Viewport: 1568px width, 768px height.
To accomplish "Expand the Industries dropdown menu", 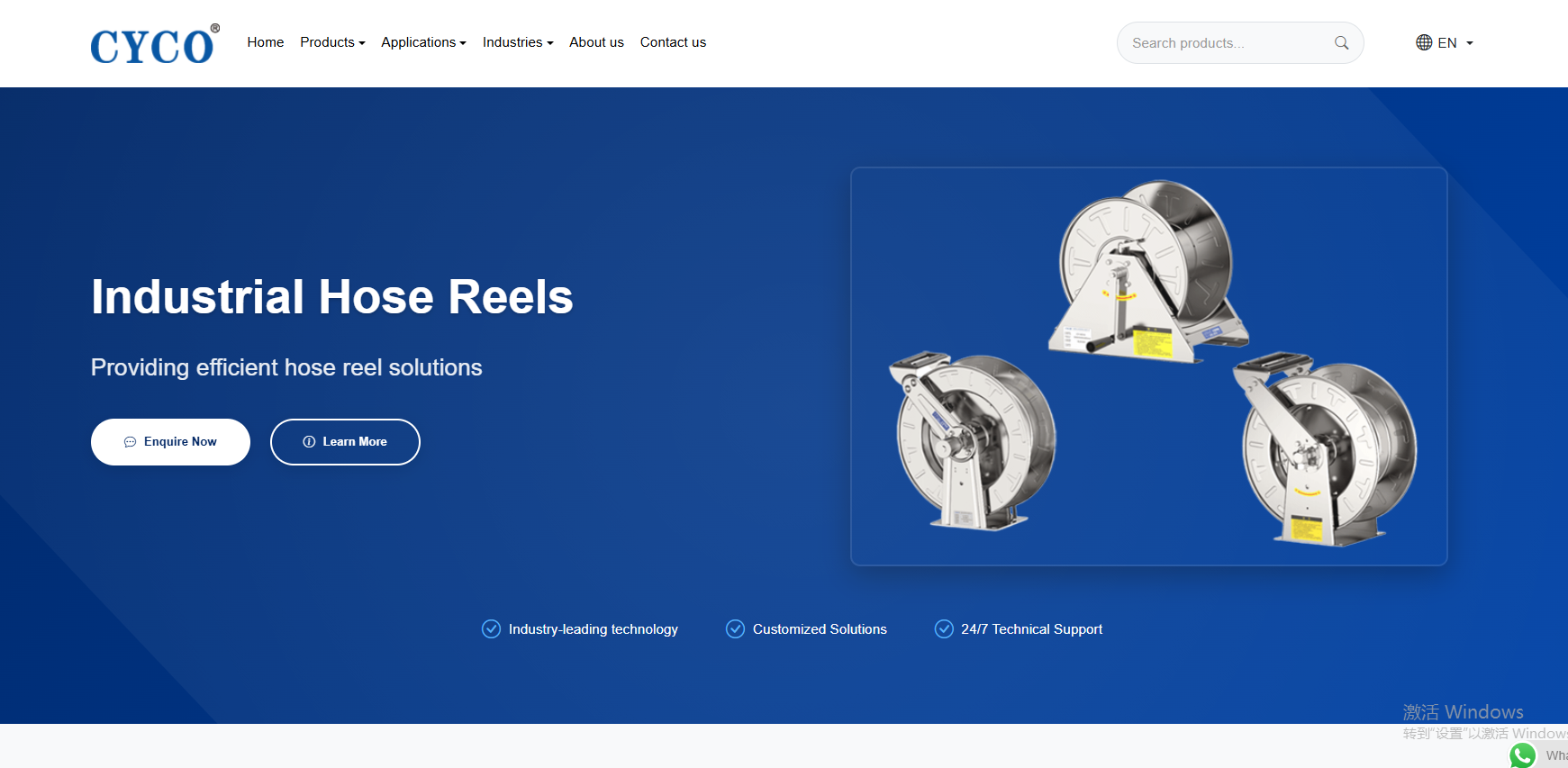I will click(518, 42).
